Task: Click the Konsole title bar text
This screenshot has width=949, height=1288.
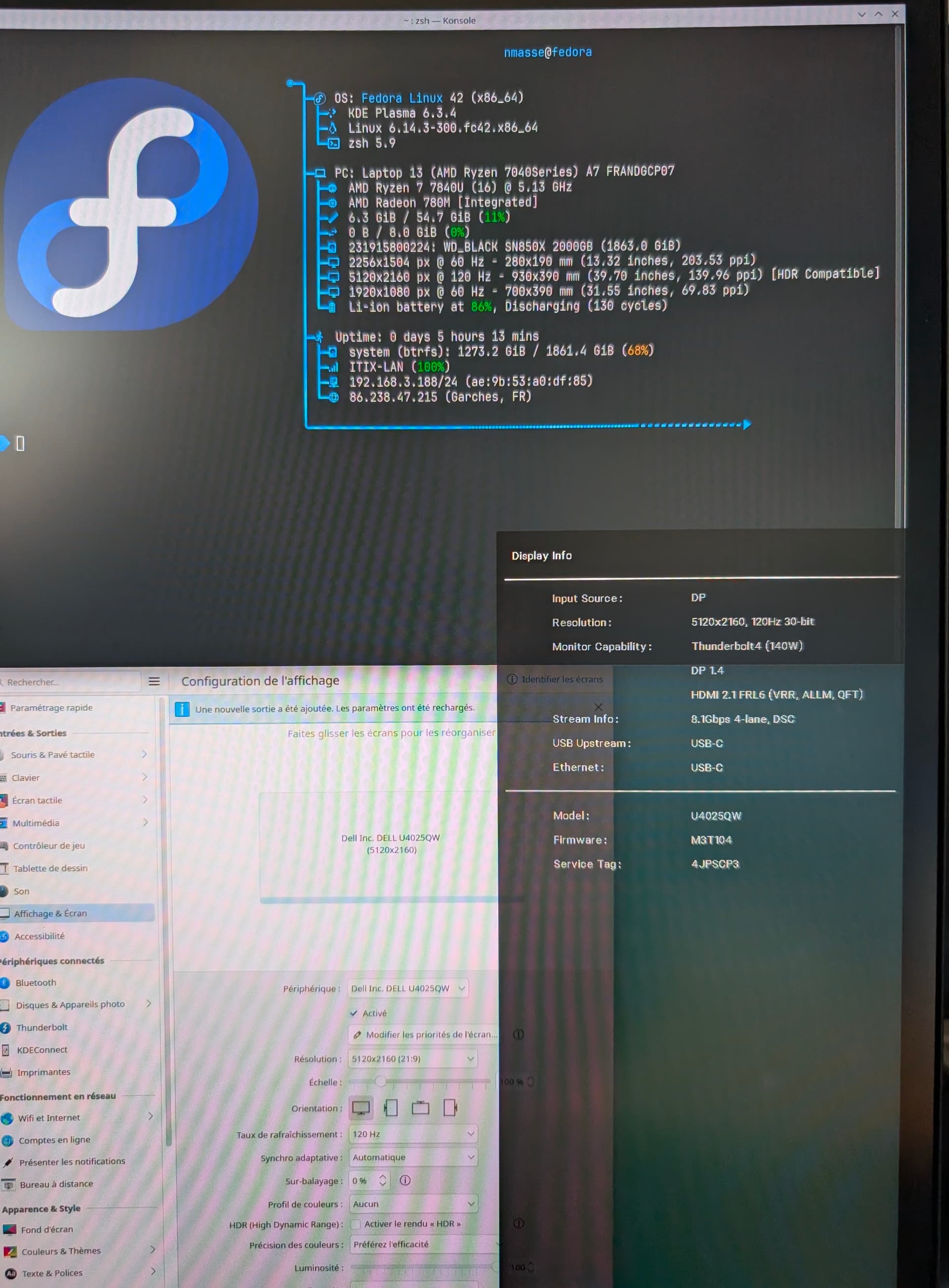Action: (439, 21)
